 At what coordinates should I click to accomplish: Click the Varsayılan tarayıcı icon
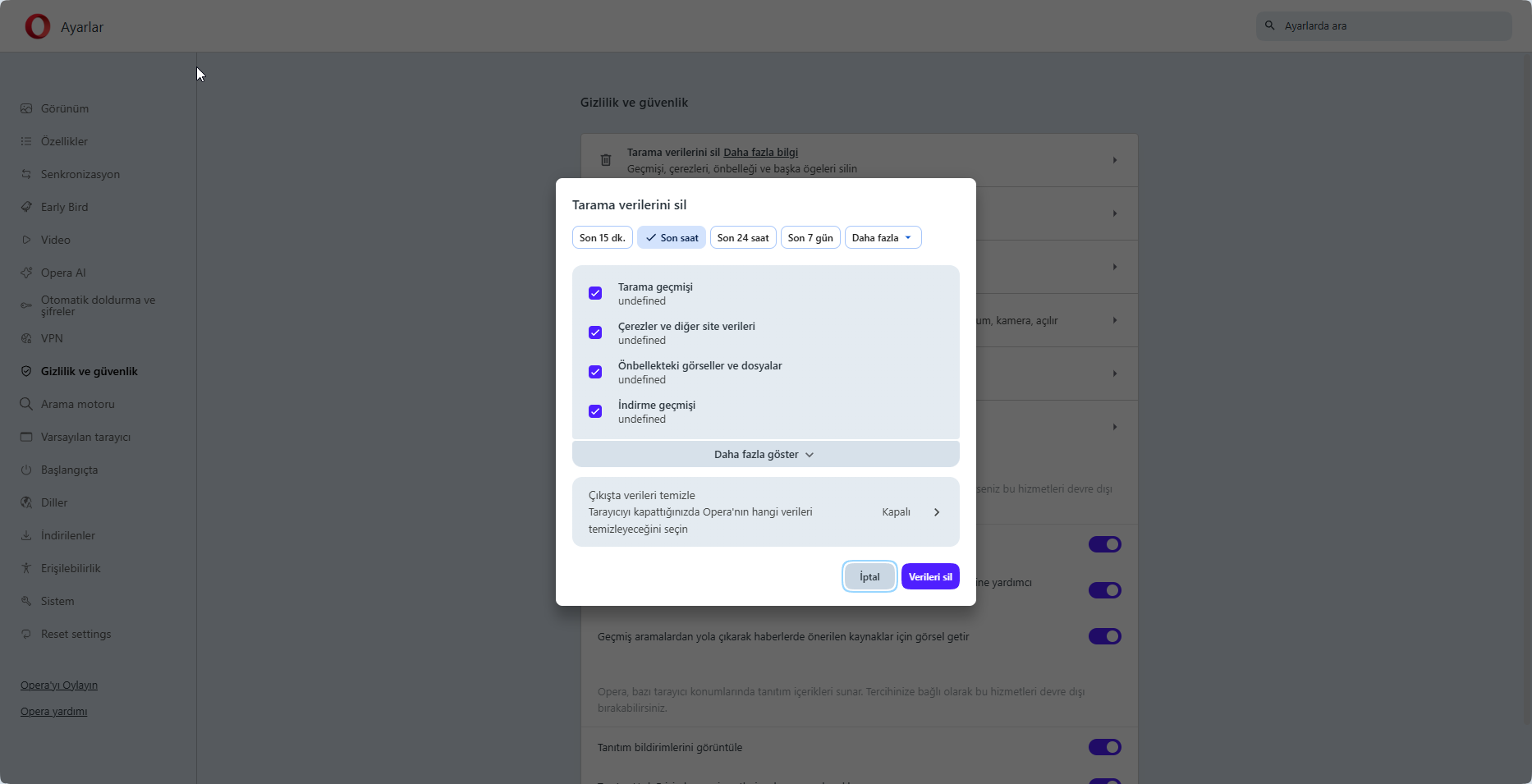pos(26,437)
